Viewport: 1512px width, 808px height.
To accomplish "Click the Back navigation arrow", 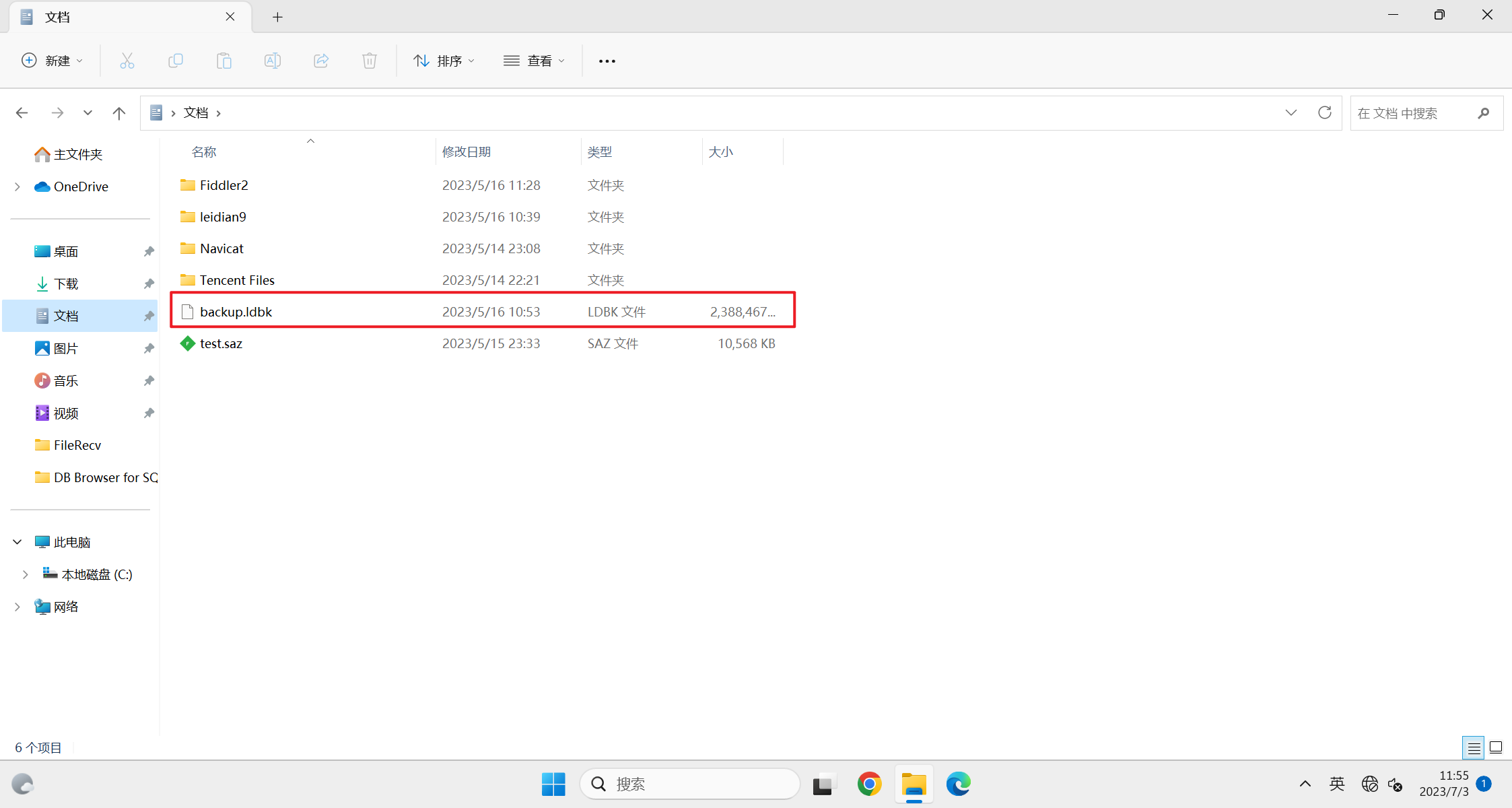I will 22,113.
